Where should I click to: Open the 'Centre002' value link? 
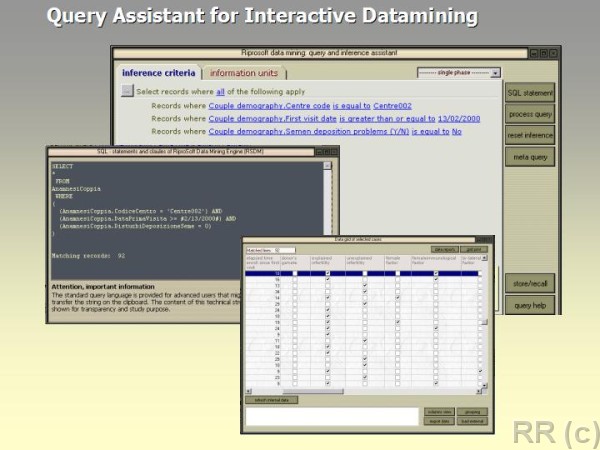391,105
